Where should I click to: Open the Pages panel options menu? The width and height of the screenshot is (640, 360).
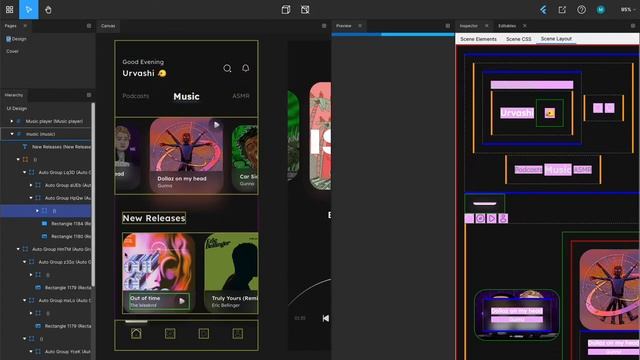coord(89,26)
